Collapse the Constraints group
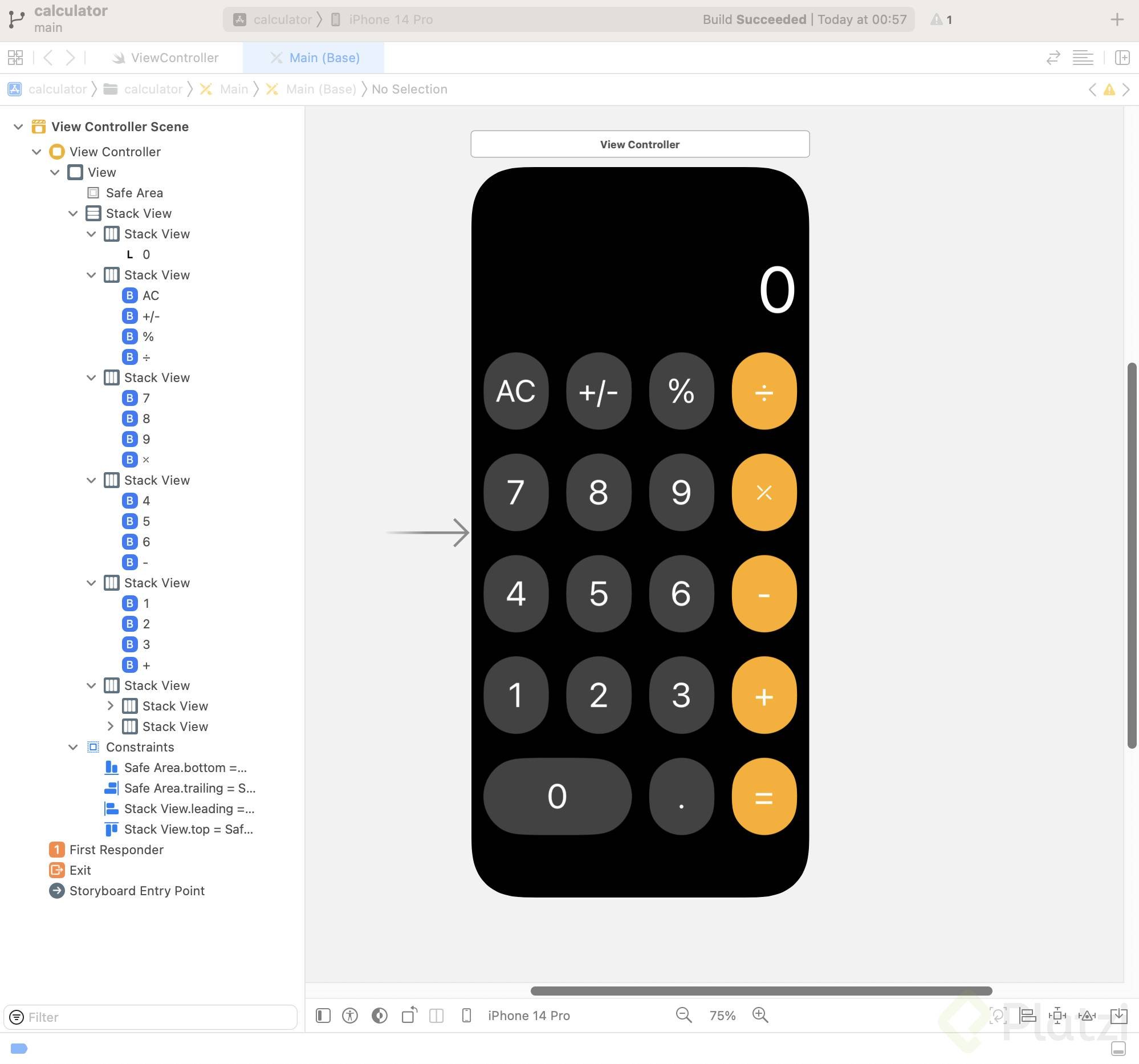Viewport: 1139px width, 1064px height. (x=73, y=747)
